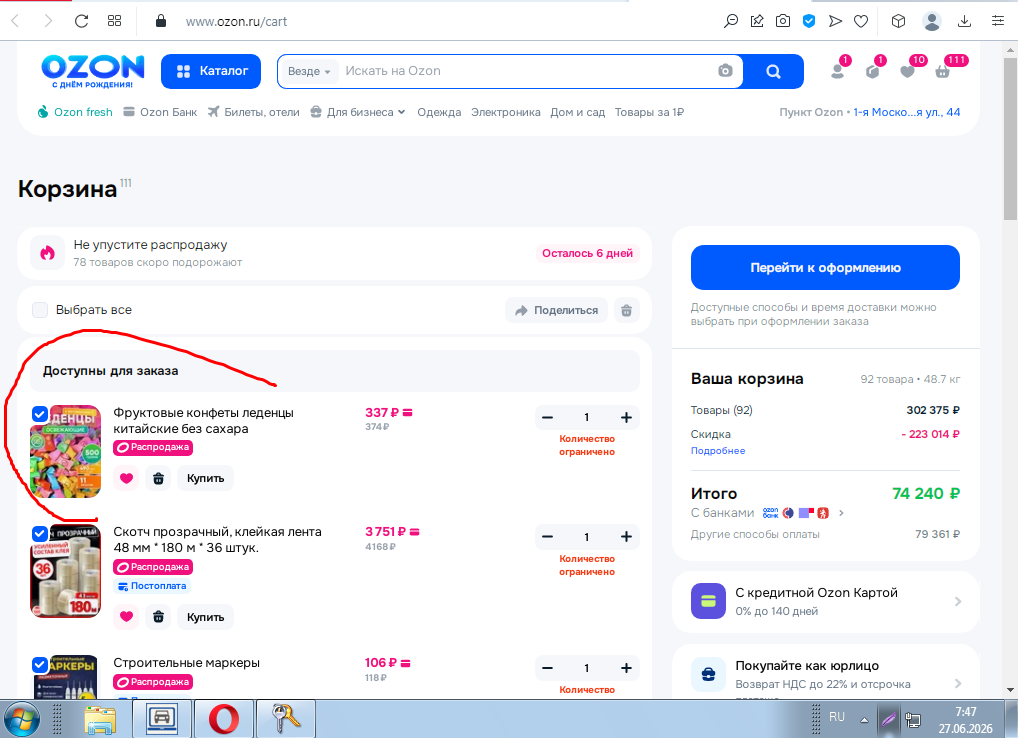Click Купить for Скотч прозрачный
This screenshot has height=738, width=1018.
(x=205, y=617)
